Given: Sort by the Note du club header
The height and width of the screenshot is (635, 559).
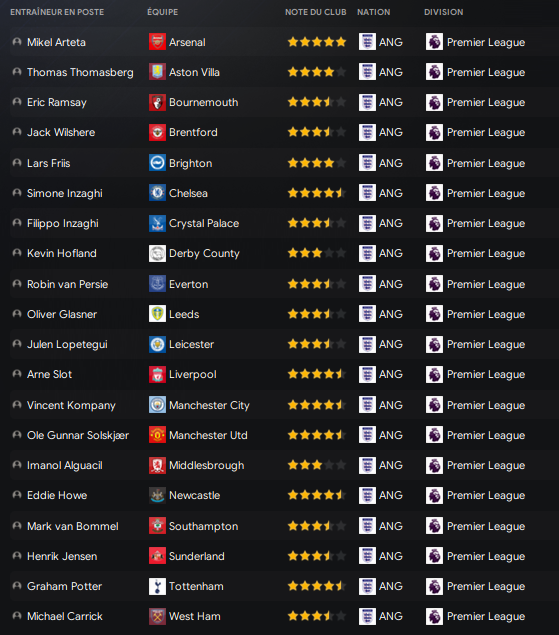Looking at the screenshot, I should pyautogui.click(x=316, y=12).
